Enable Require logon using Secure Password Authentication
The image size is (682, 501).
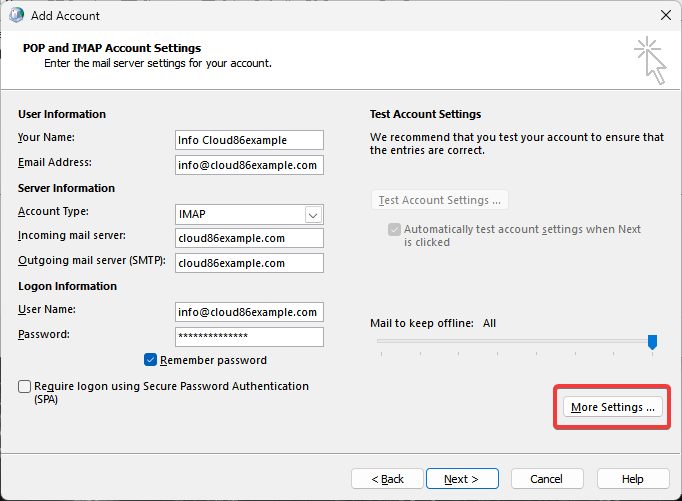[24, 386]
